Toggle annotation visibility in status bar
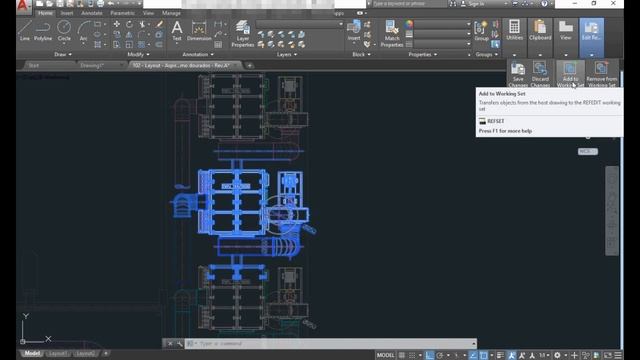 point(511,356)
